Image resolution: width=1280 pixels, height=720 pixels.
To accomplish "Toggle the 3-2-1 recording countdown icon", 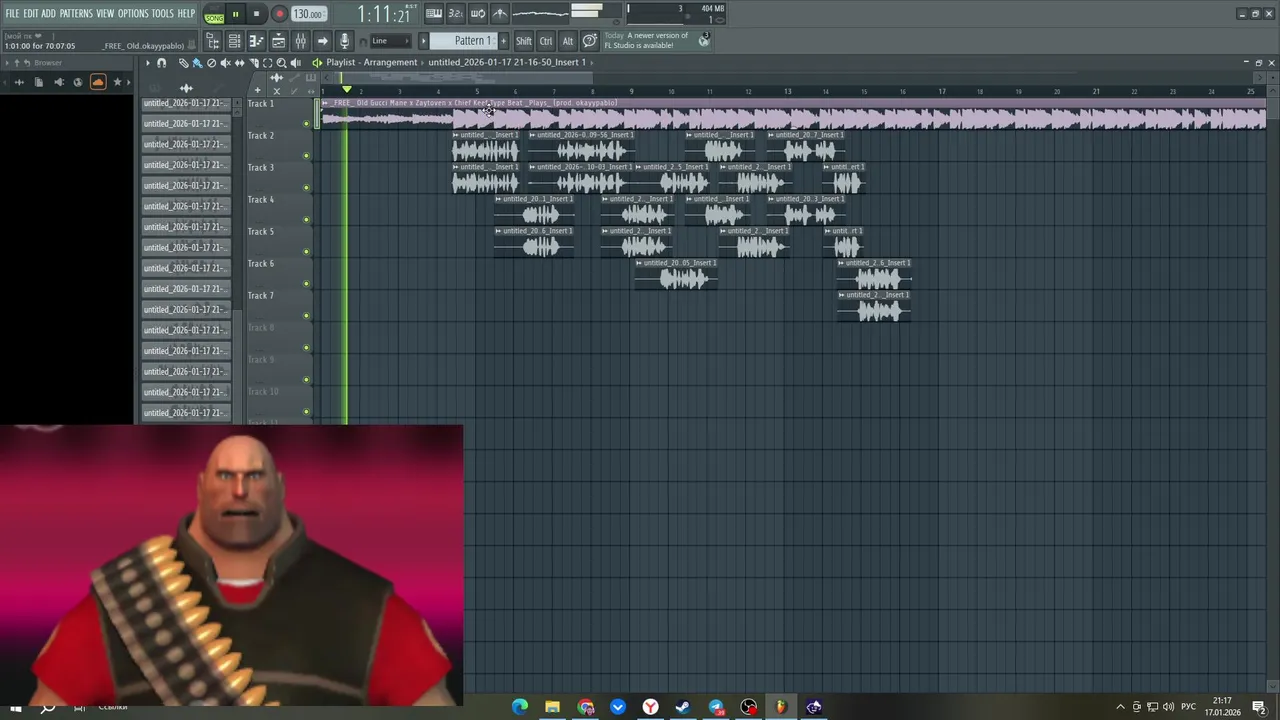I will point(455,14).
